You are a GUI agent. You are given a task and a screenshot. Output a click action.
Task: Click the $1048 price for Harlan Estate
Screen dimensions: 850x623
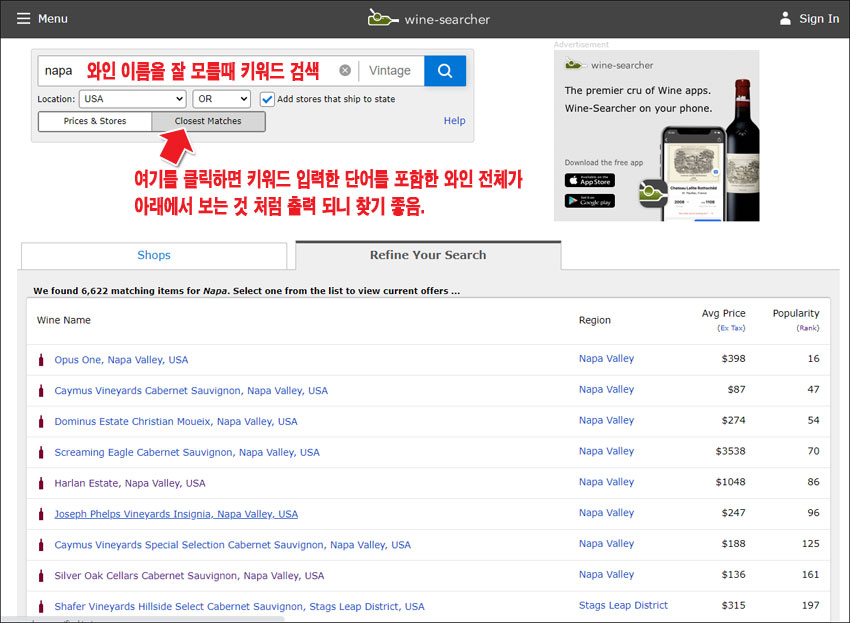730,483
